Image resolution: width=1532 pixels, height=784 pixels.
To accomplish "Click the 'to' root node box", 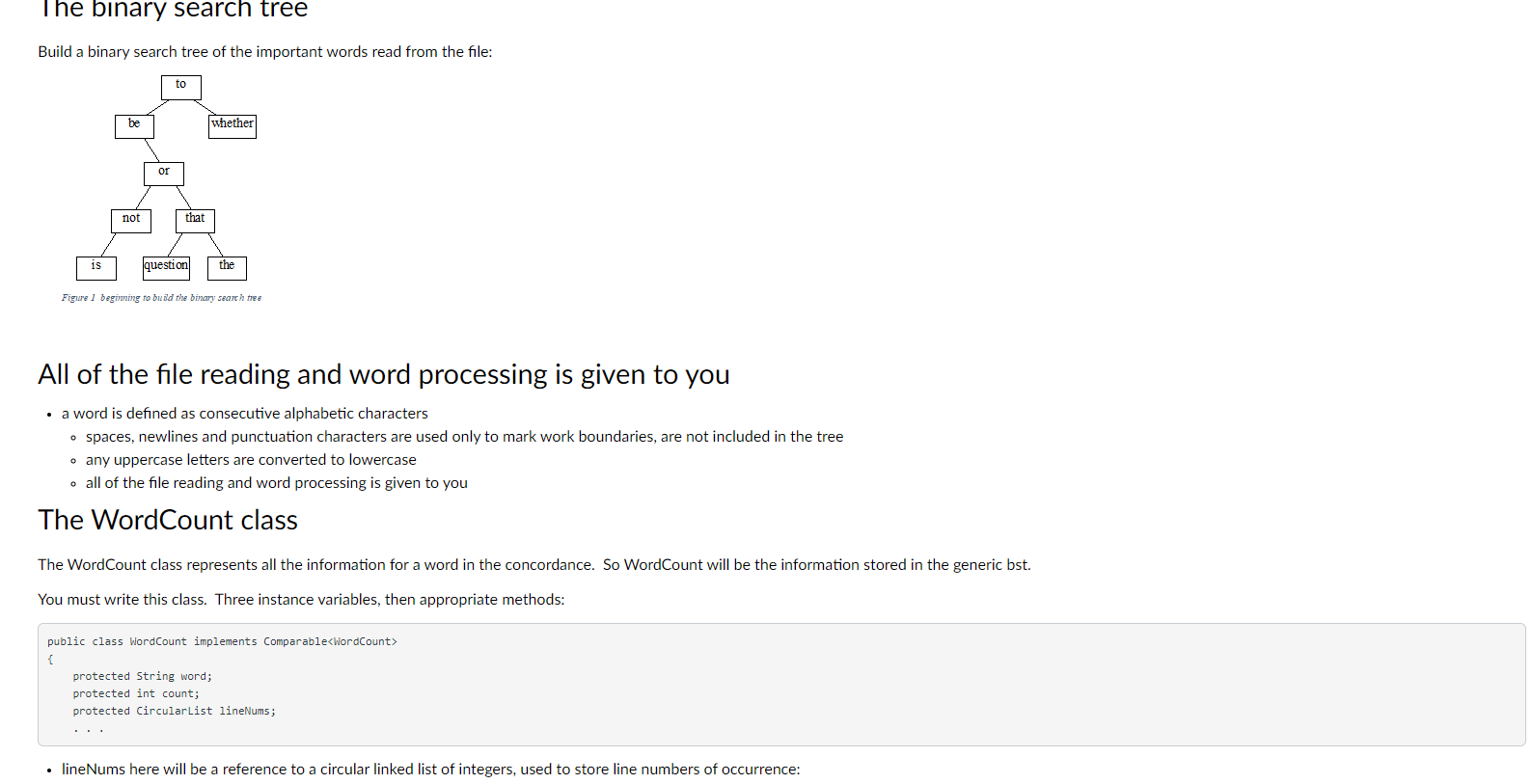I will [x=181, y=88].
